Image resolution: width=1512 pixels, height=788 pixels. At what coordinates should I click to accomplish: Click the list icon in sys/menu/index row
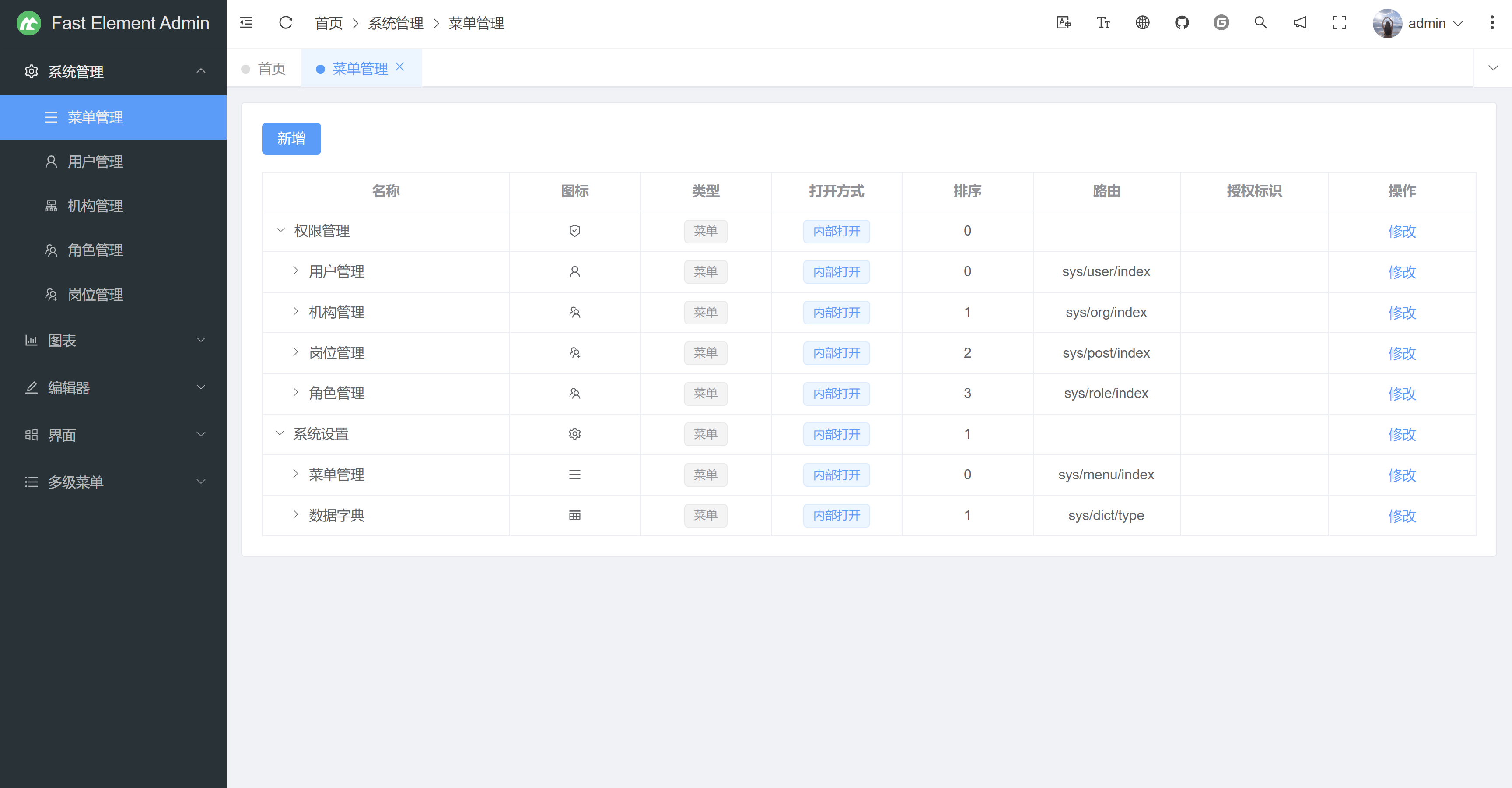[x=574, y=475]
